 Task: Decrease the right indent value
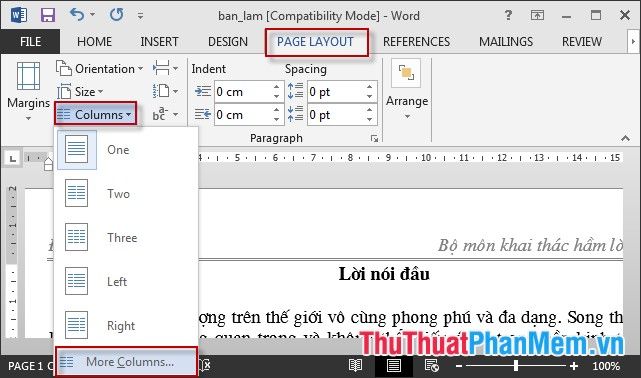click(x=277, y=120)
